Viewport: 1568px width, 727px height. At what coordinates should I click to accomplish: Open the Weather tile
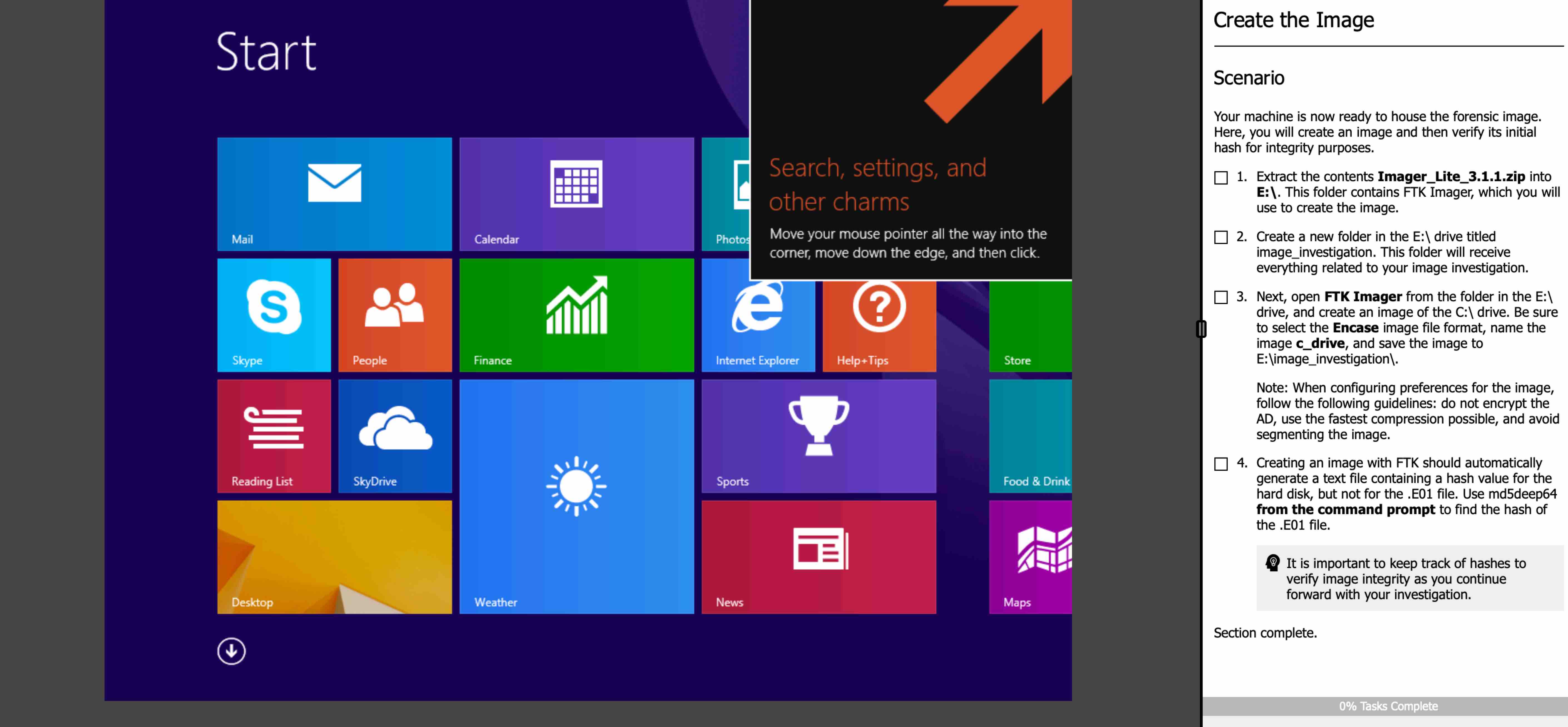(576, 496)
